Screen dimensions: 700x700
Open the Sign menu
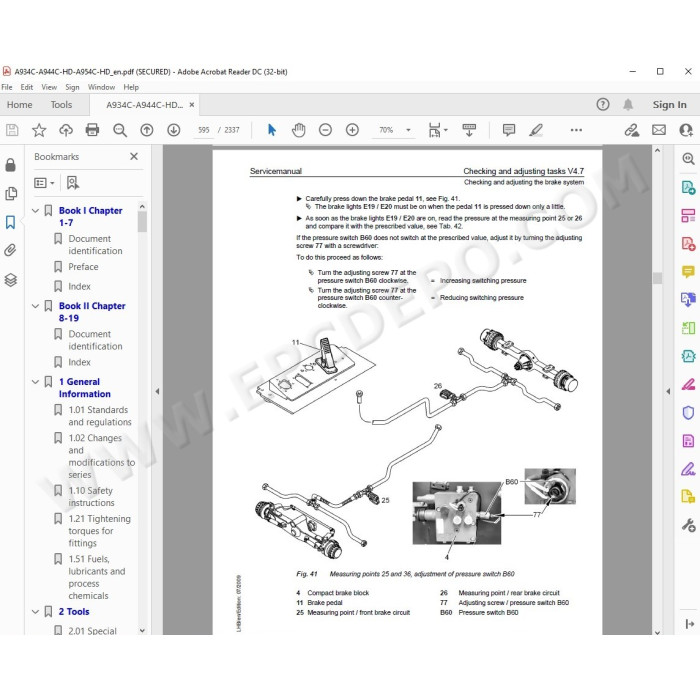[72, 87]
